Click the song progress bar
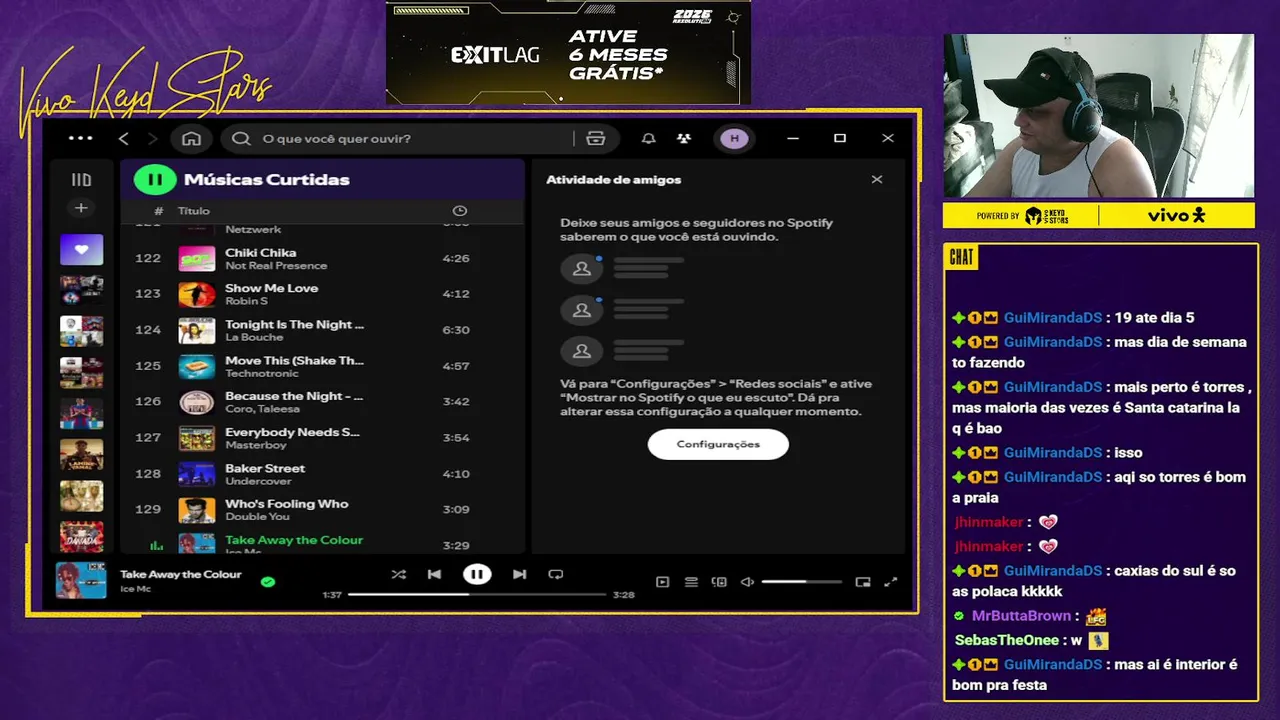Screen dimensions: 1280x720 (477, 594)
